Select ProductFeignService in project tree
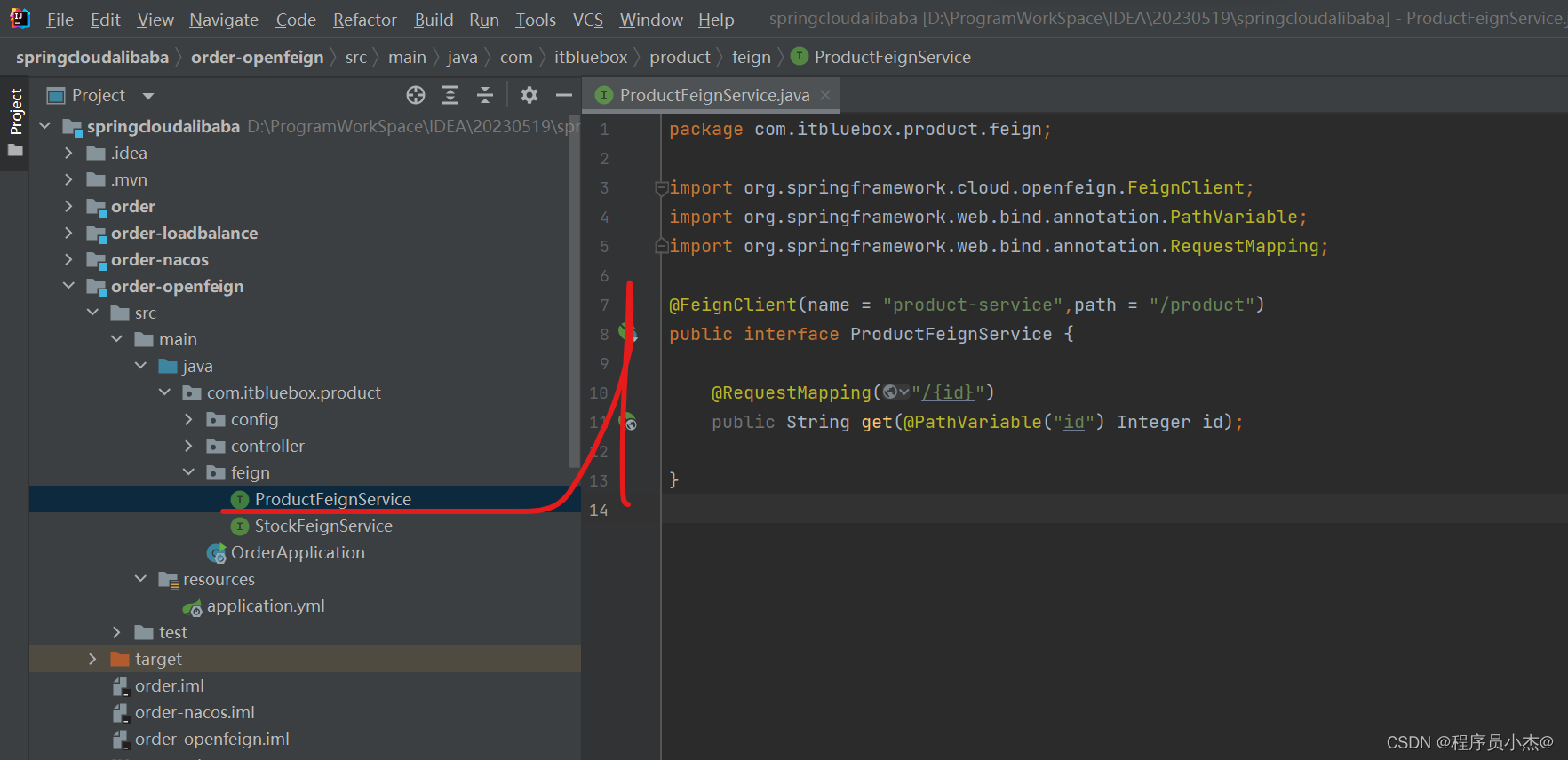Image resolution: width=1568 pixels, height=760 pixels. coord(305,499)
